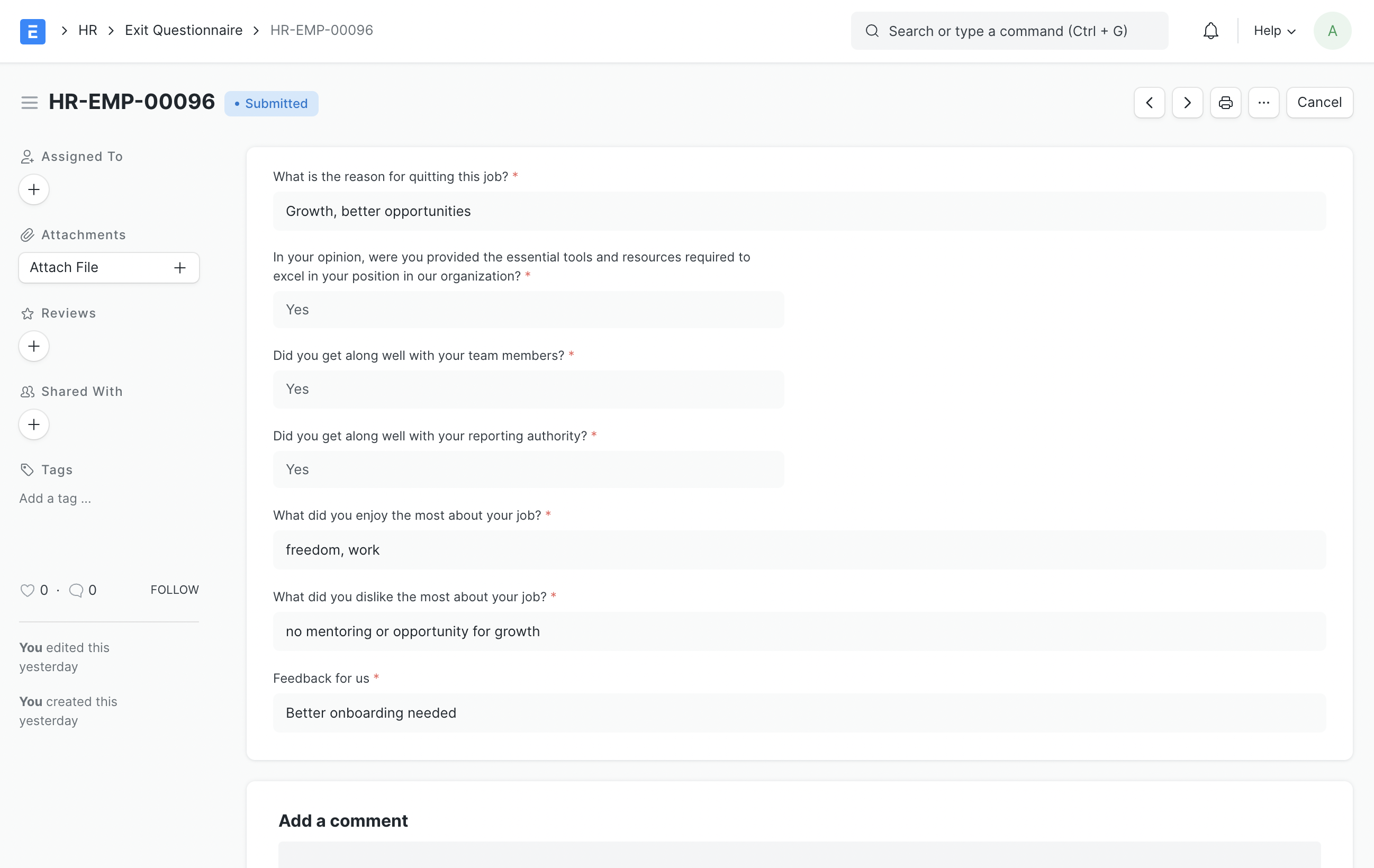Image resolution: width=1374 pixels, height=868 pixels.
Task: Go to next document arrow
Action: [1187, 103]
